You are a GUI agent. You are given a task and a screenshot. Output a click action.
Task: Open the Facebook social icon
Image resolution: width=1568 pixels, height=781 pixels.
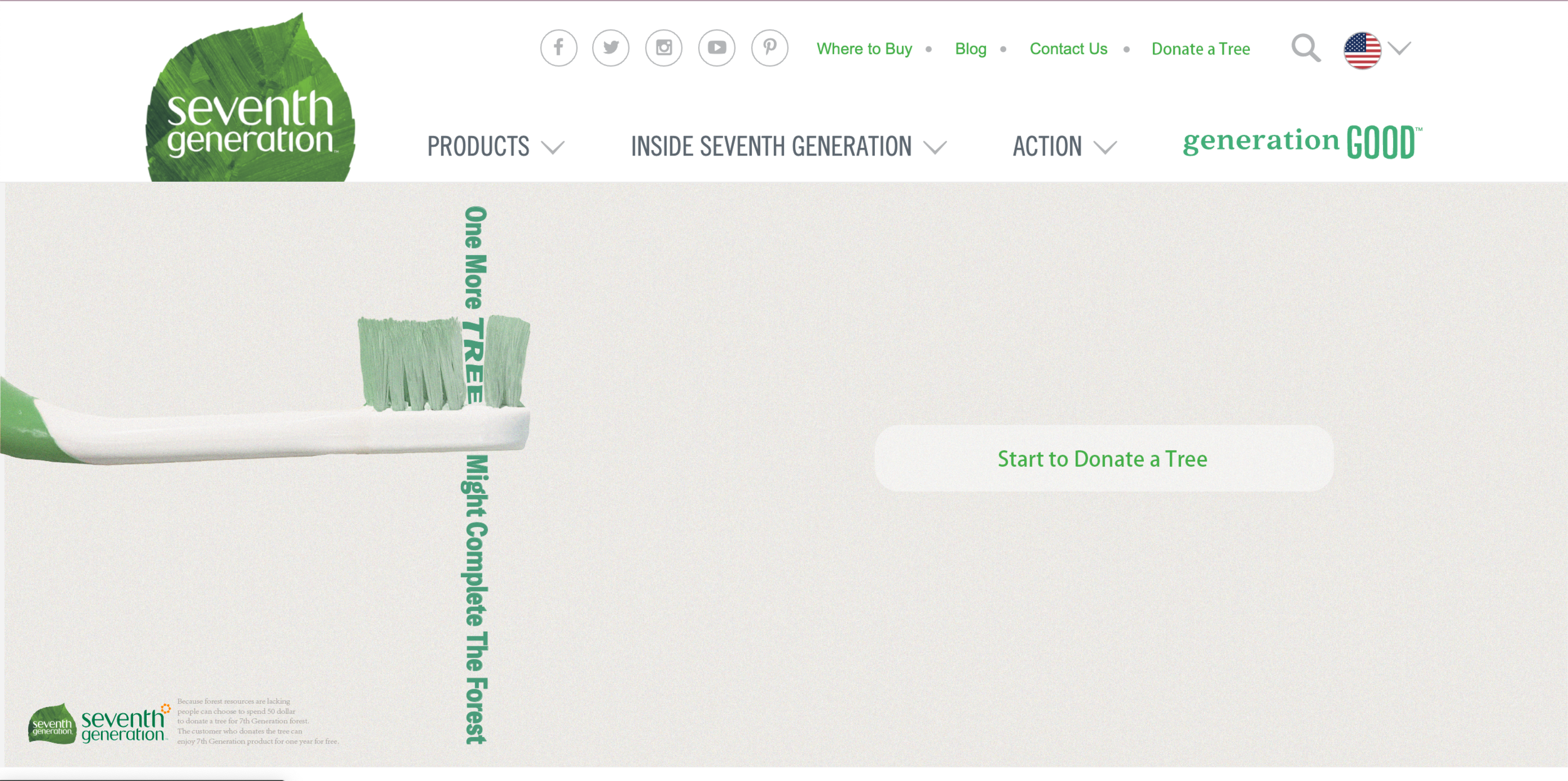(558, 48)
